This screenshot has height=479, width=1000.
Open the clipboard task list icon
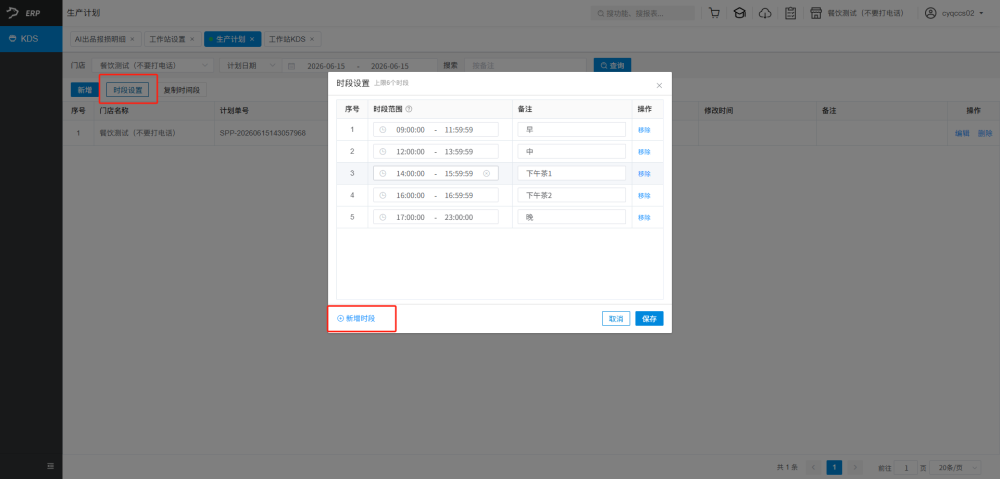click(791, 13)
